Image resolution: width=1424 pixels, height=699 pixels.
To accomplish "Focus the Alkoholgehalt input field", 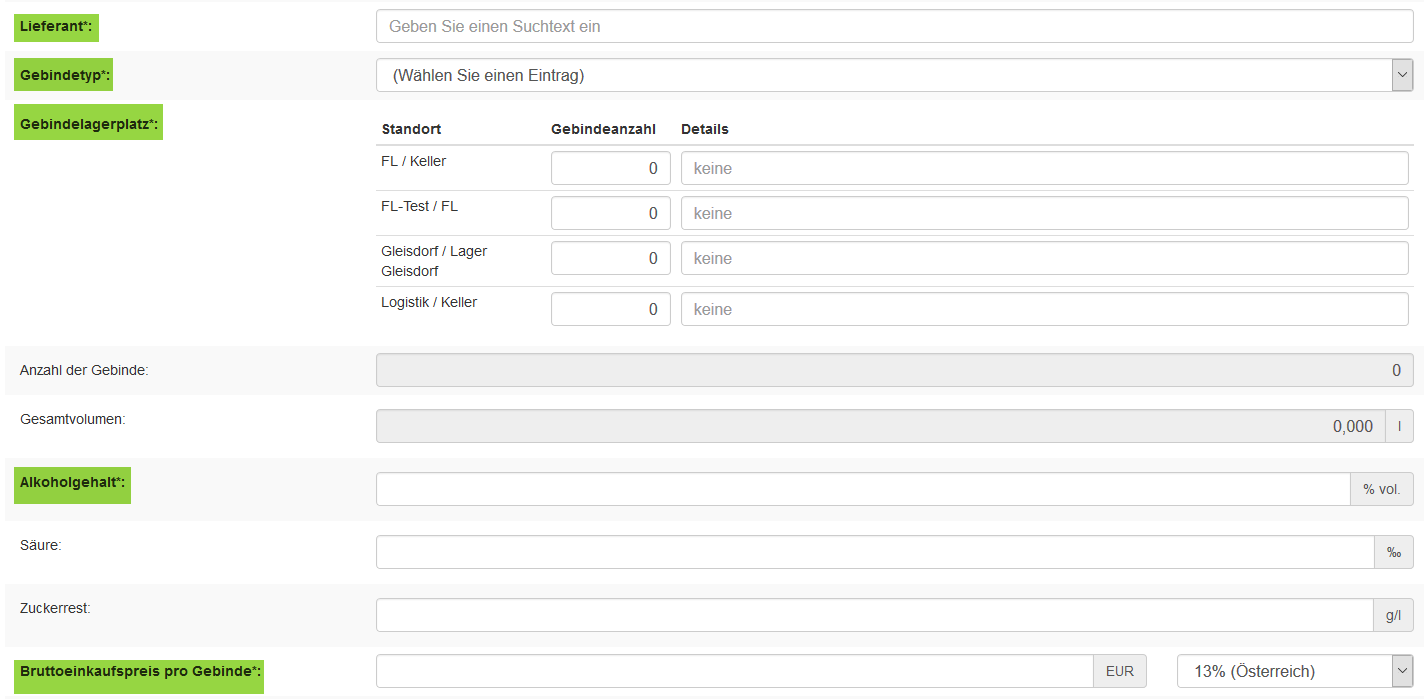I will point(862,489).
